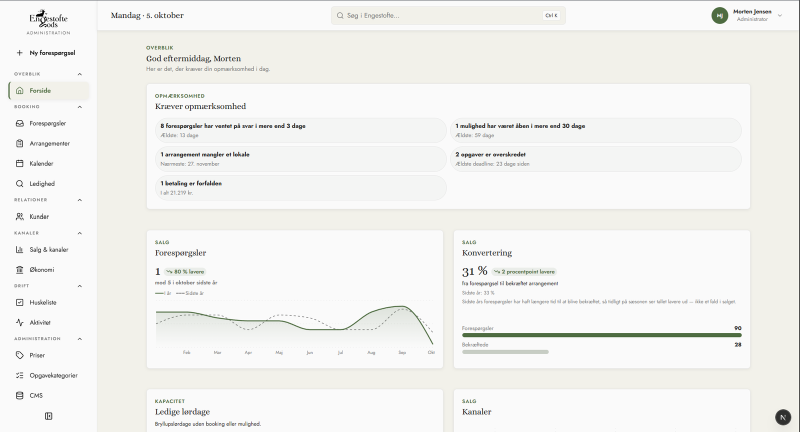Open the Kalender calendar icon
This screenshot has width=800, height=432.
pyautogui.click(x=19, y=163)
